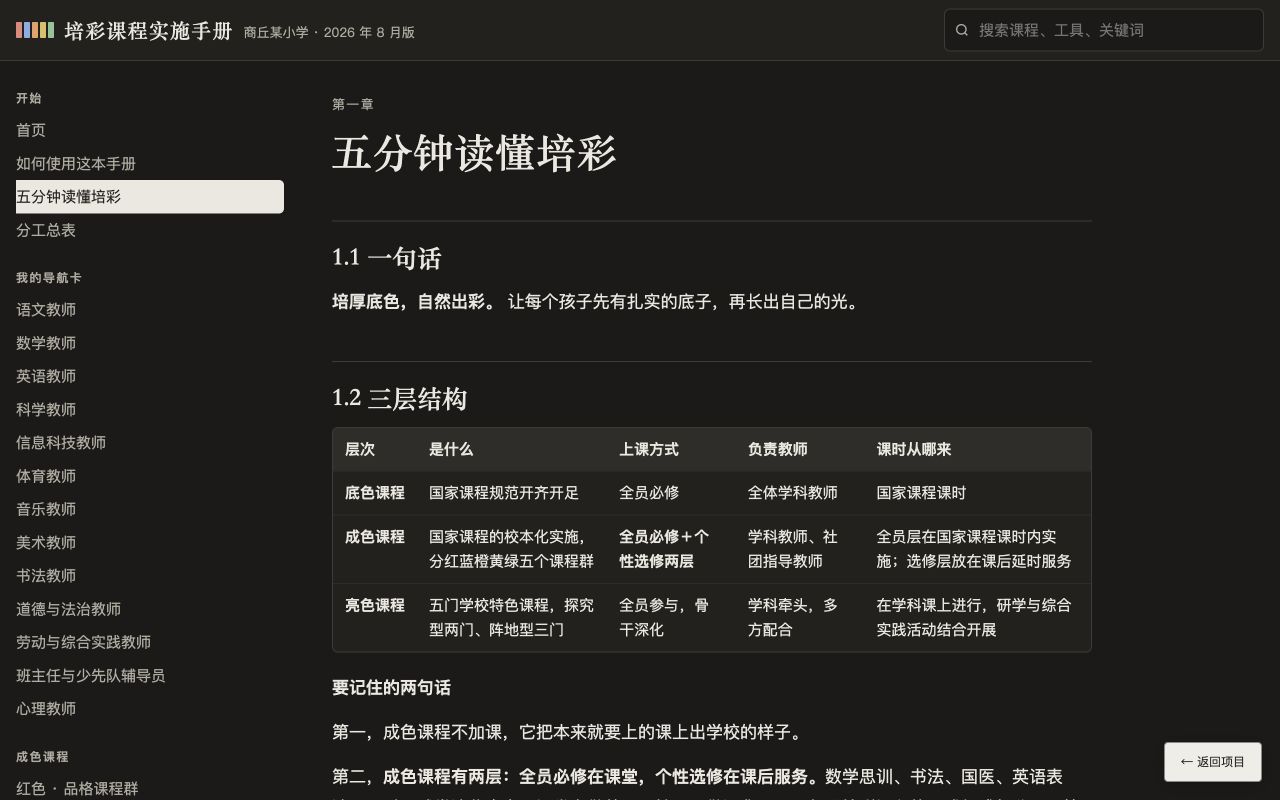The image size is (1280, 800).
Task: Click the 国家课程课时 table cell
Action: pos(922,492)
